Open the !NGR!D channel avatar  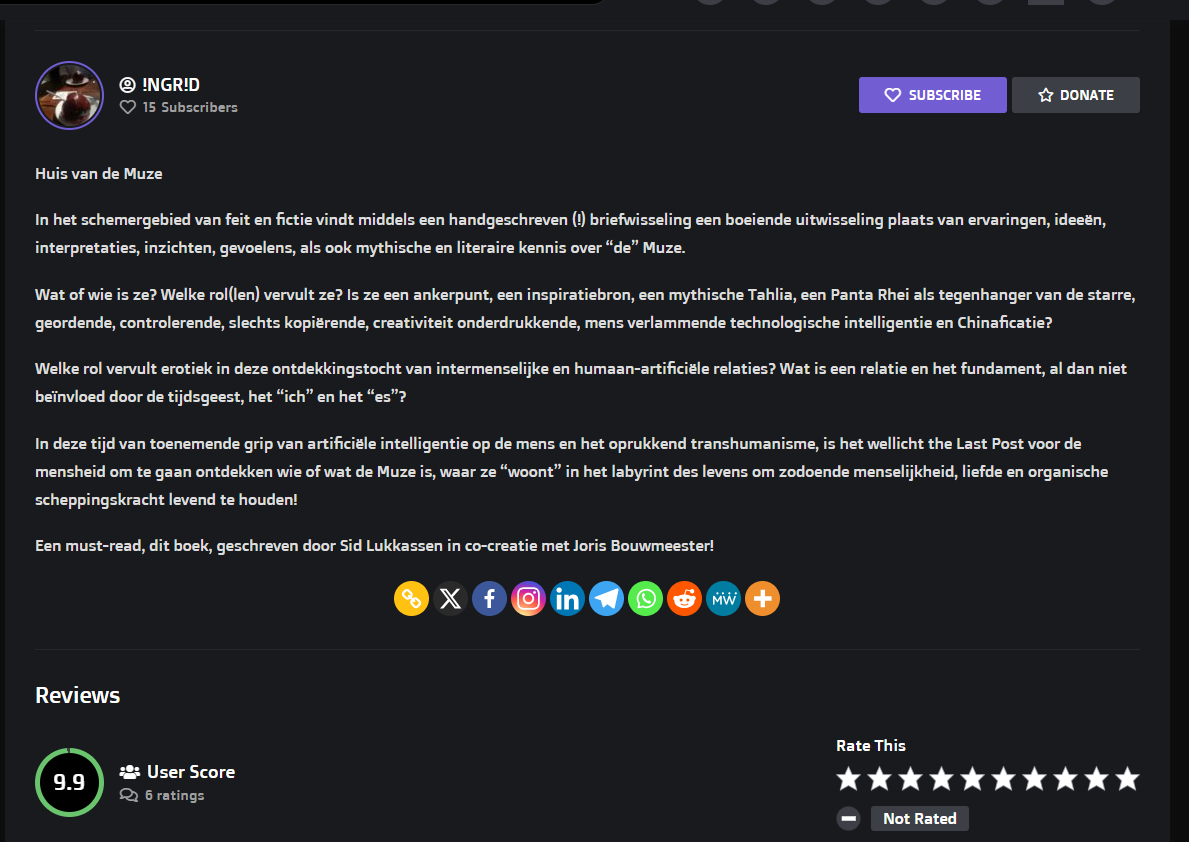69,95
